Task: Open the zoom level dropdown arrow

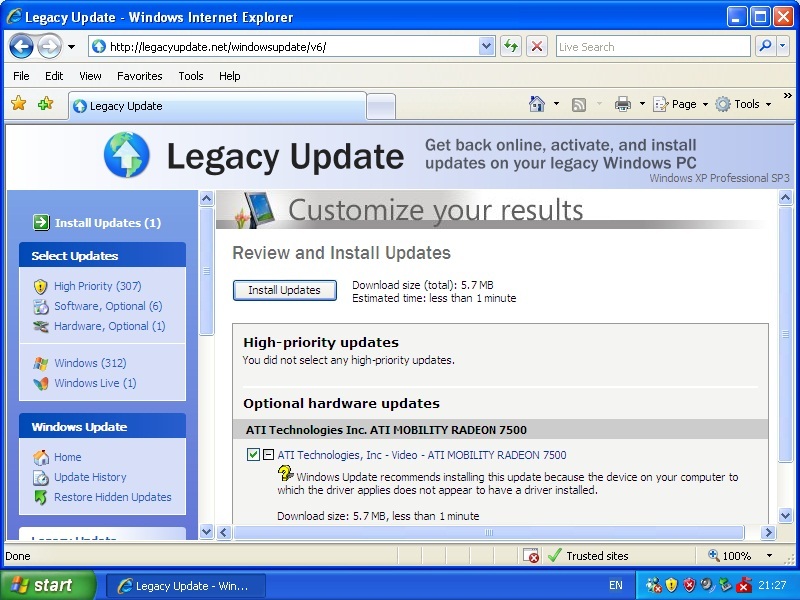Action: [x=769, y=556]
